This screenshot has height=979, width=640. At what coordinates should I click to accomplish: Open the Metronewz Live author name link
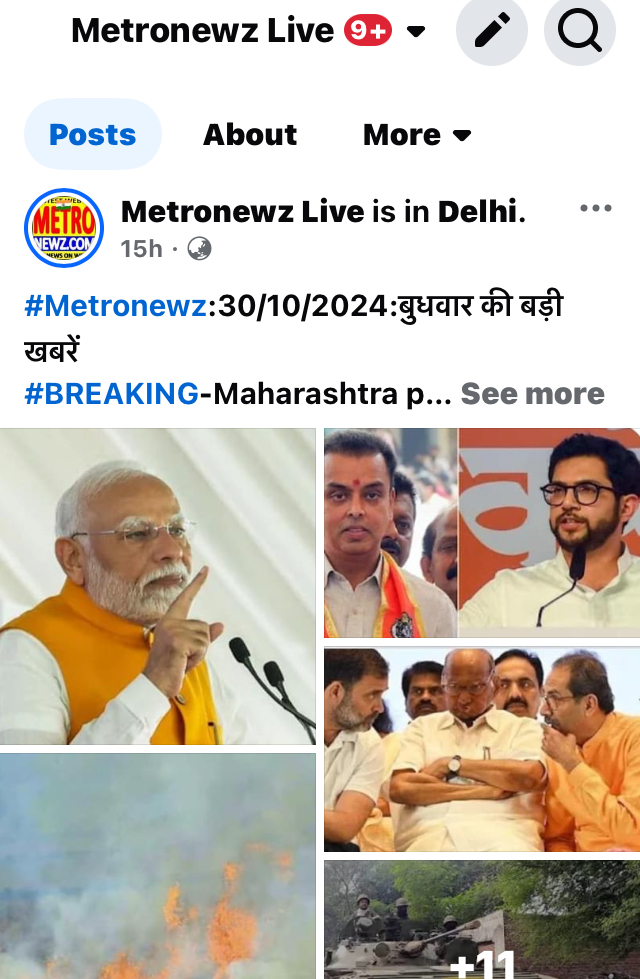[242, 212]
